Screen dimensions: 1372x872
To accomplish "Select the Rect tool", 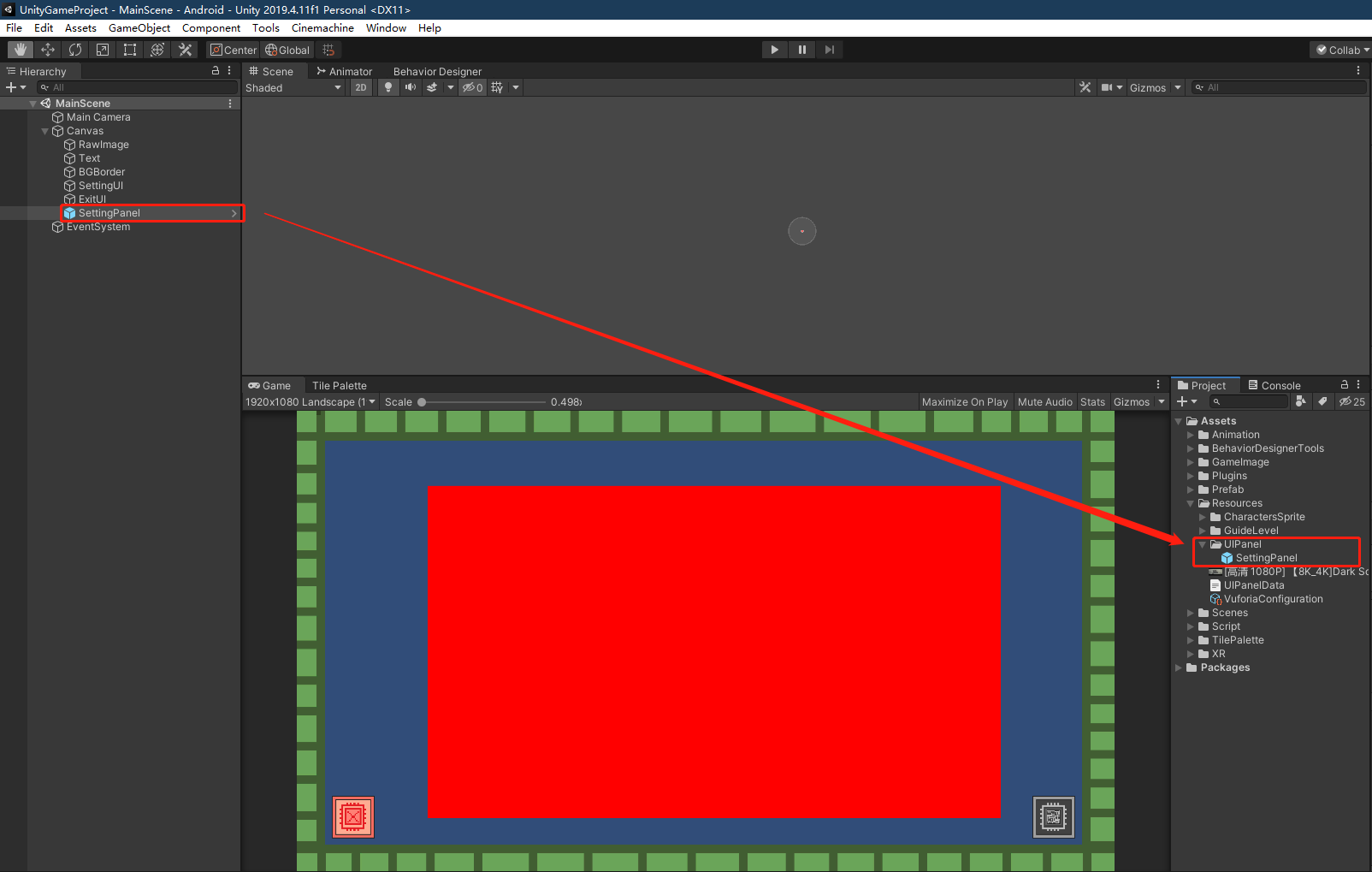I will pos(130,50).
